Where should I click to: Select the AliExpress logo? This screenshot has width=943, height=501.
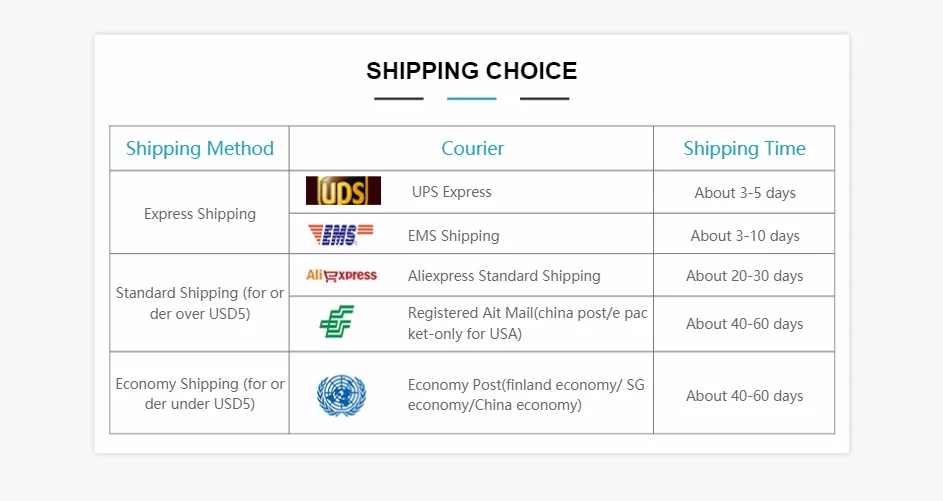point(341,275)
